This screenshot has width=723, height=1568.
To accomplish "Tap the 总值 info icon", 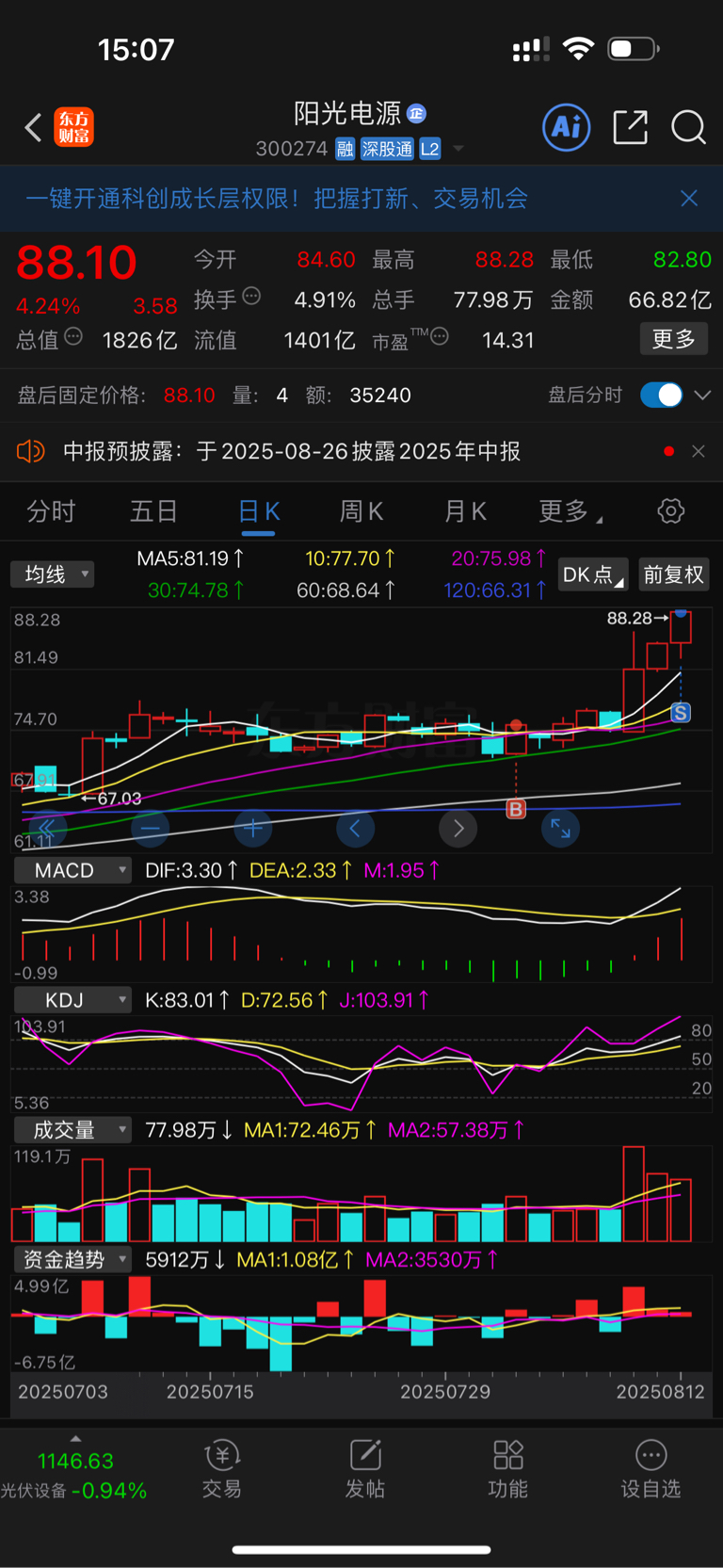I will coord(73,337).
